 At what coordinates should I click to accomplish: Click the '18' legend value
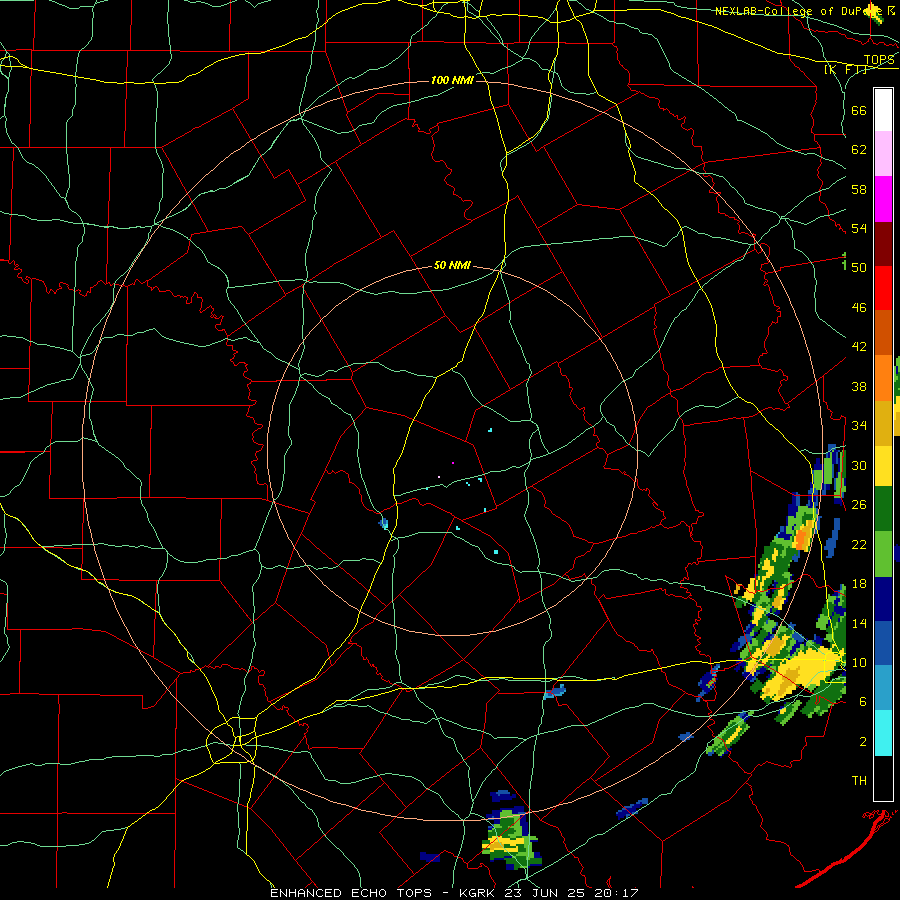[859, 584]
